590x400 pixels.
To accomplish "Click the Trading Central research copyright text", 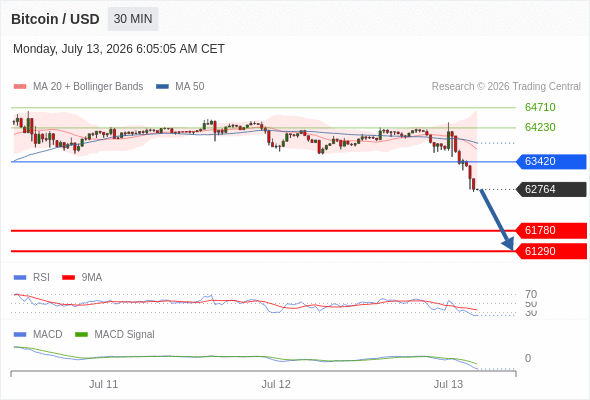I will coord(506,87).
